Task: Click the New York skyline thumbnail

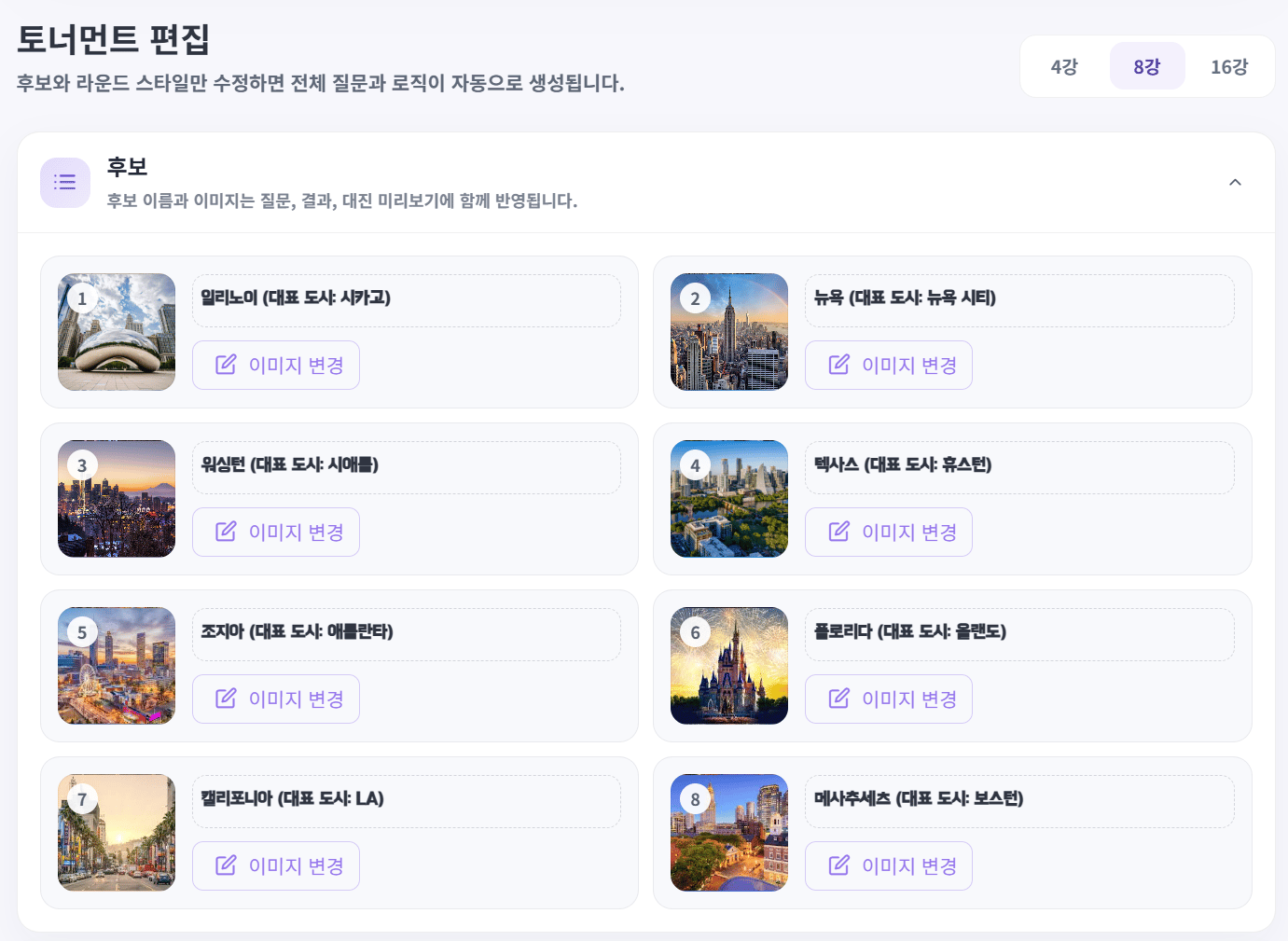Action: click(x=729, y=332)
